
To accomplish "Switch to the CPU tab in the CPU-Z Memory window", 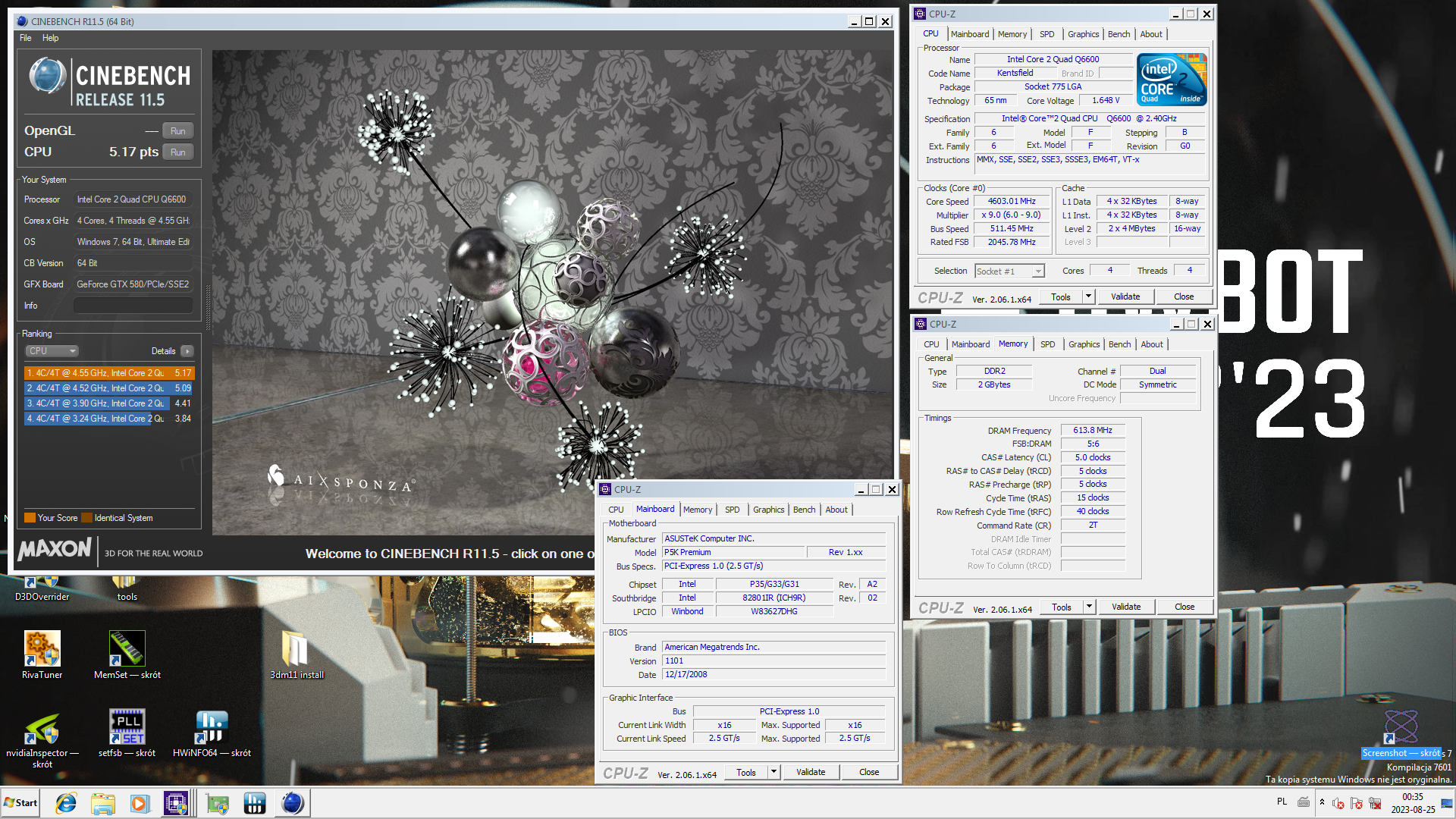I will tap(931, 344).
